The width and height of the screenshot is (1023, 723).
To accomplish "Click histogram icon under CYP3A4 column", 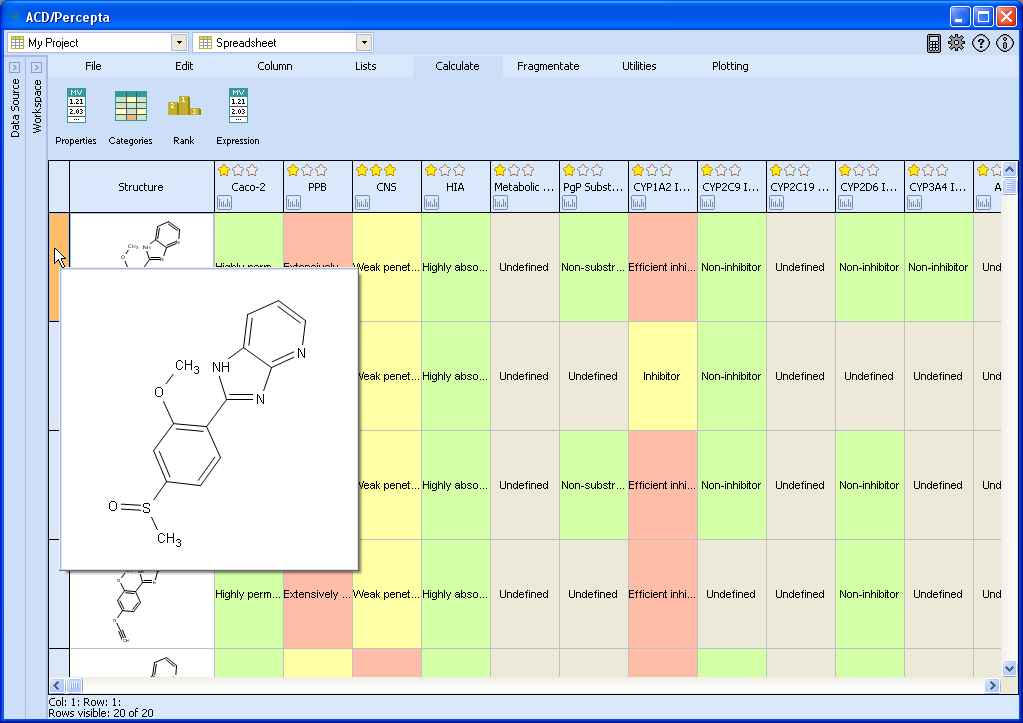I will pos(915,203).
